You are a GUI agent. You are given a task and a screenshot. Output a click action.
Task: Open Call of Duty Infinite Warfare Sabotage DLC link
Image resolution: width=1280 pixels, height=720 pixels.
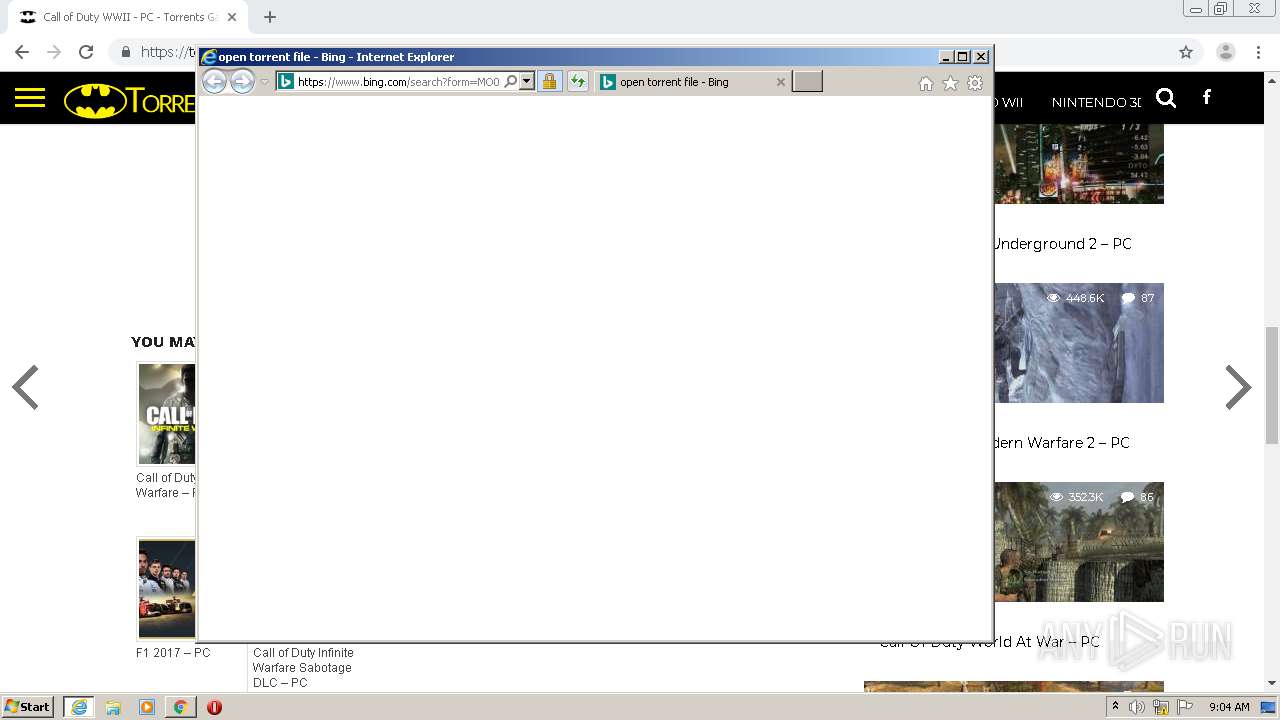coord(303,668)
